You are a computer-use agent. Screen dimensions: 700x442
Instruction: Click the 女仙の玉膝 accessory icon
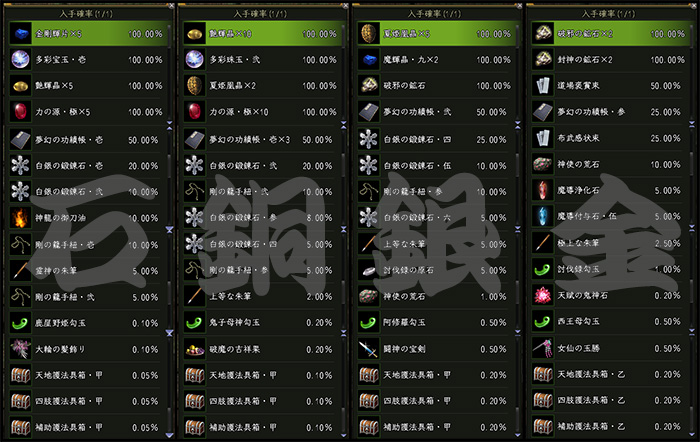pyautogui.click(x=543, y=348)
